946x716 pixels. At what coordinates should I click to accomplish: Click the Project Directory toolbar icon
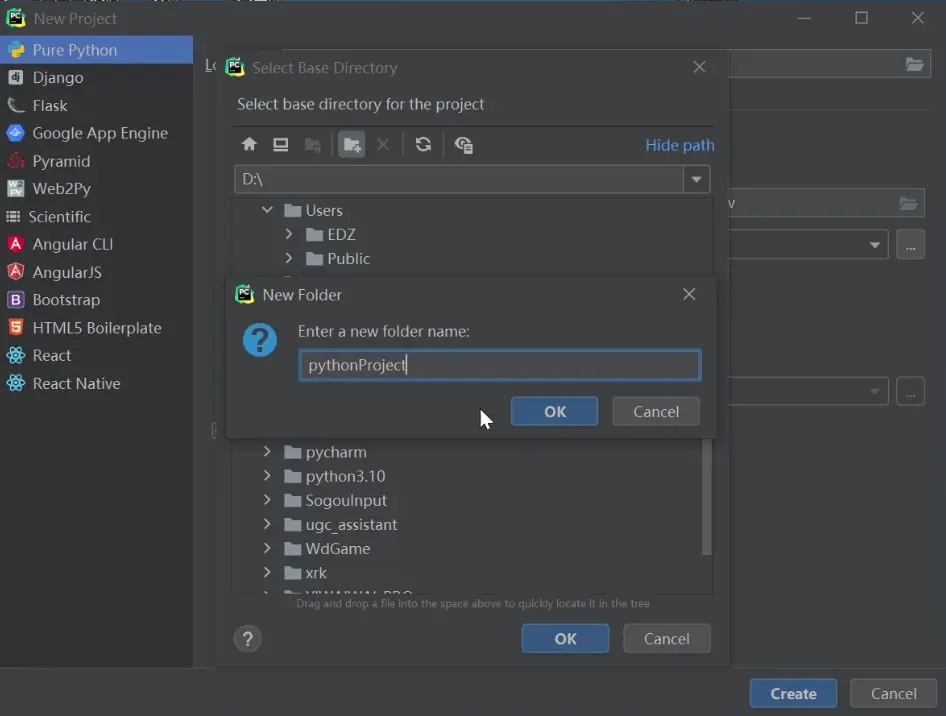point(313,145)
